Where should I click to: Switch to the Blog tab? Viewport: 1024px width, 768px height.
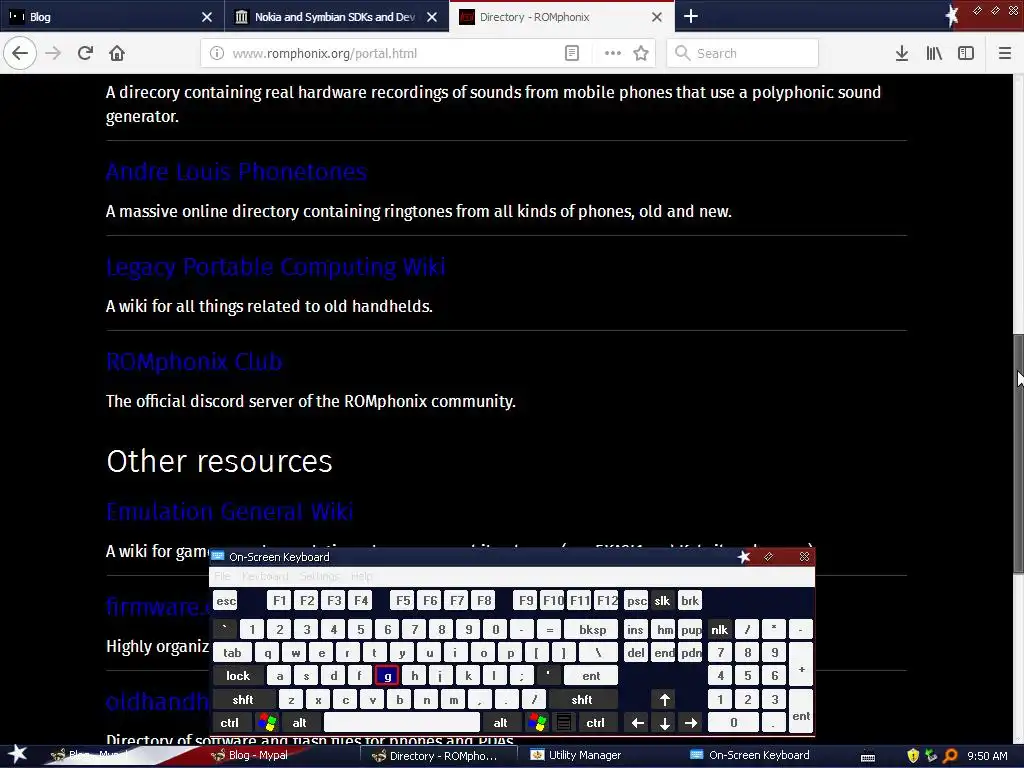tap(112, 16)
